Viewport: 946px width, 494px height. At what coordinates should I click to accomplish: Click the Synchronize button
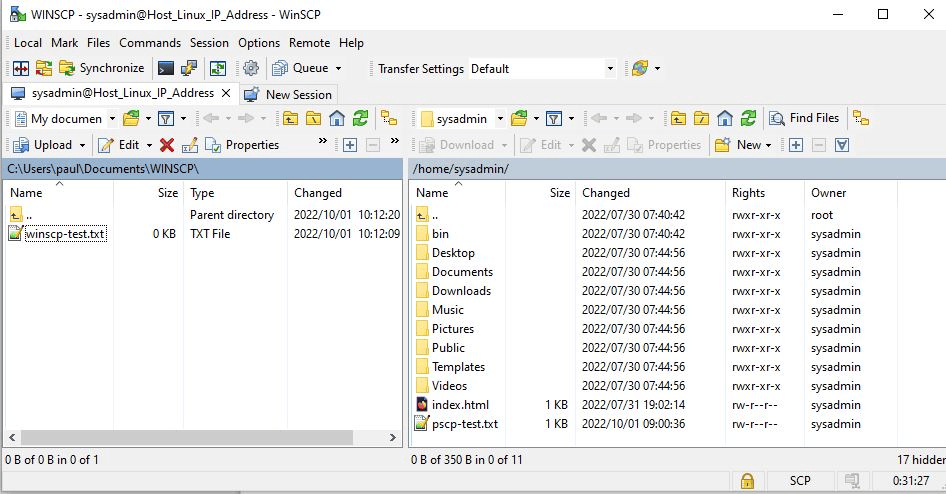pyautogui.click(x=102, y=69)
